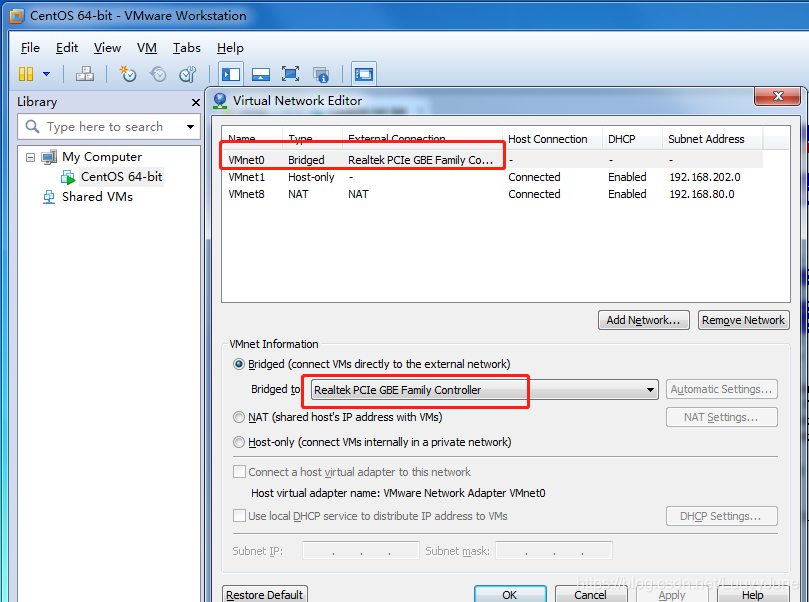Take a snapshot of the virtual machine
Viewport: 809px width, 602px height.
coord(127,74)
